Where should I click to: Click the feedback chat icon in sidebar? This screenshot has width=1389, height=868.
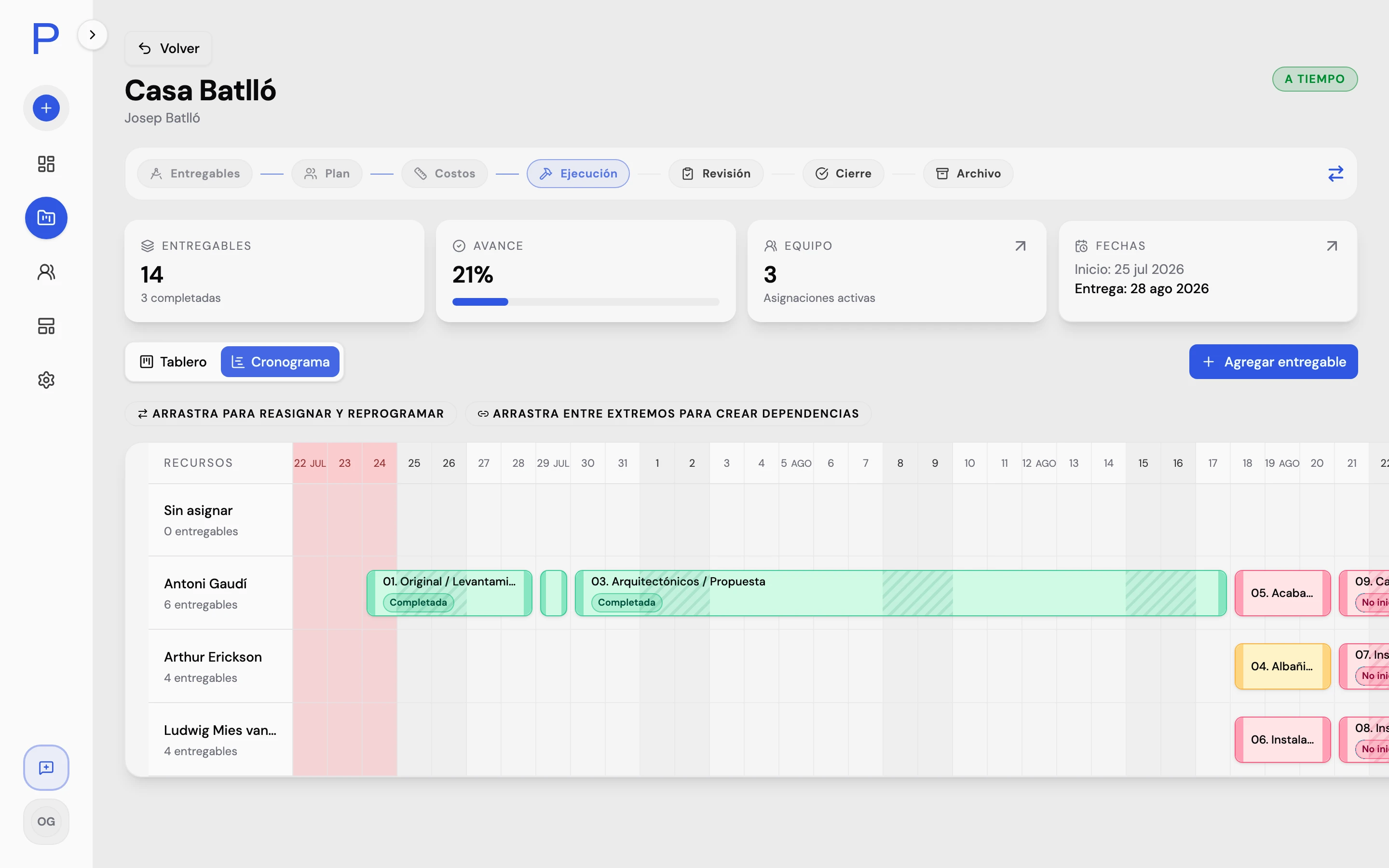[46, 768]
